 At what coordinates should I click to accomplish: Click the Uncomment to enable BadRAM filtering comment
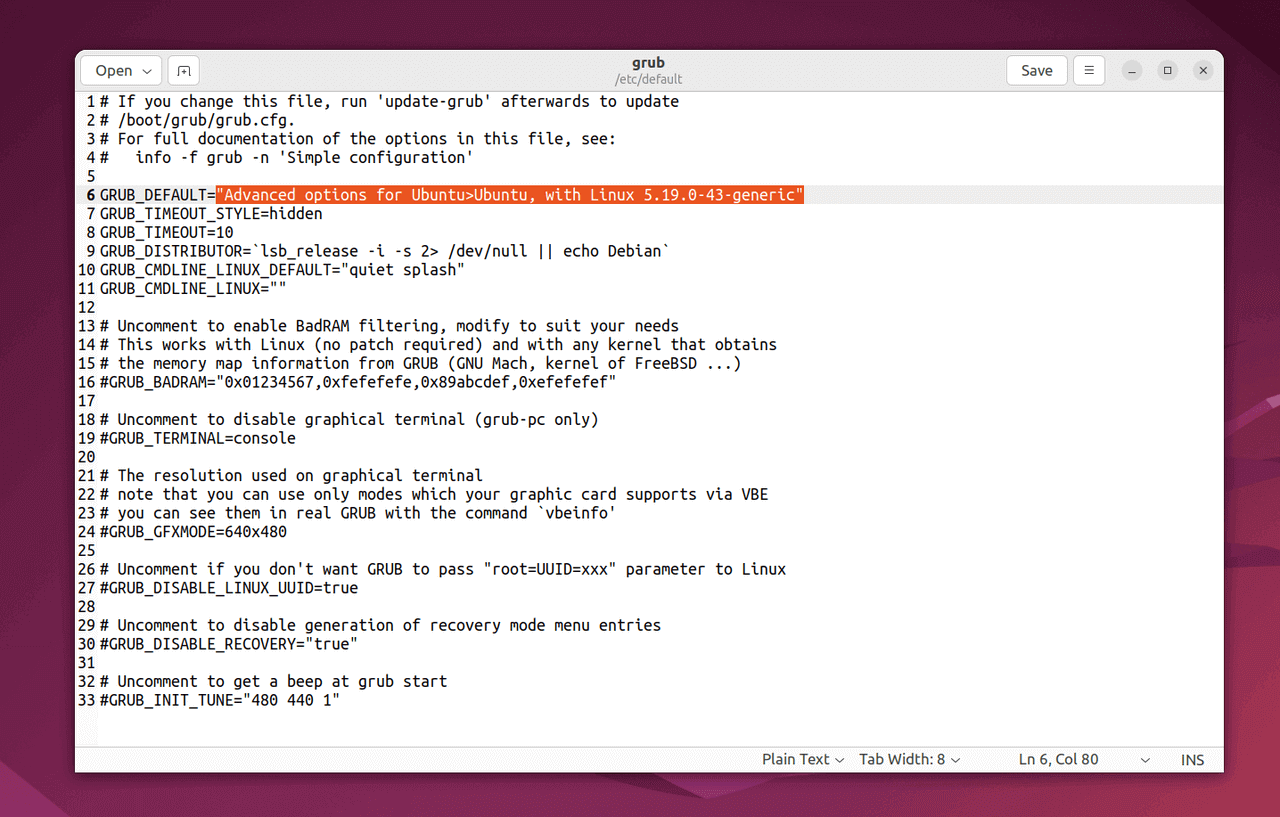(389, 326)
